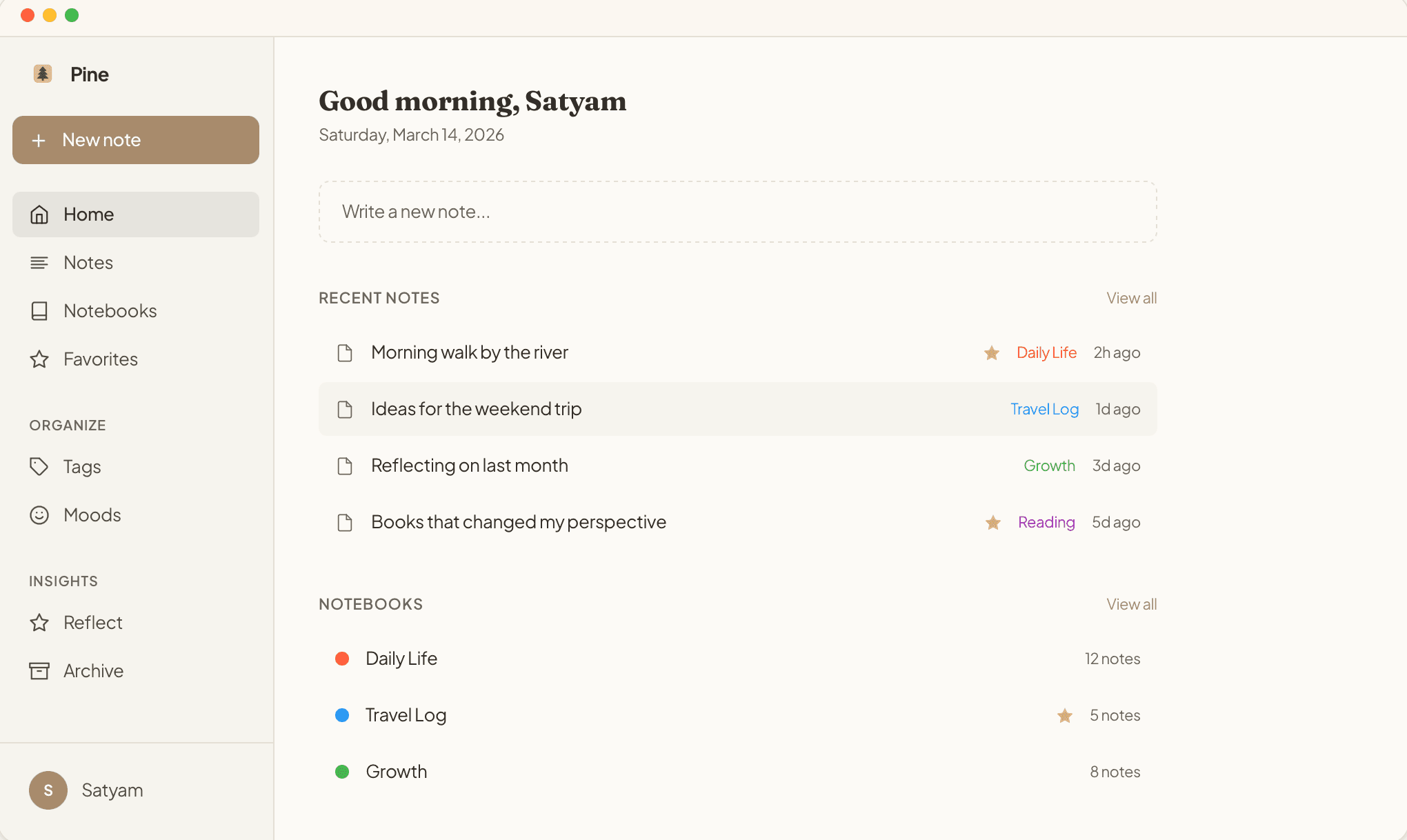Screen dimensions: 1407x840
Task: Click the plus icon in New note
Action: 39,140
